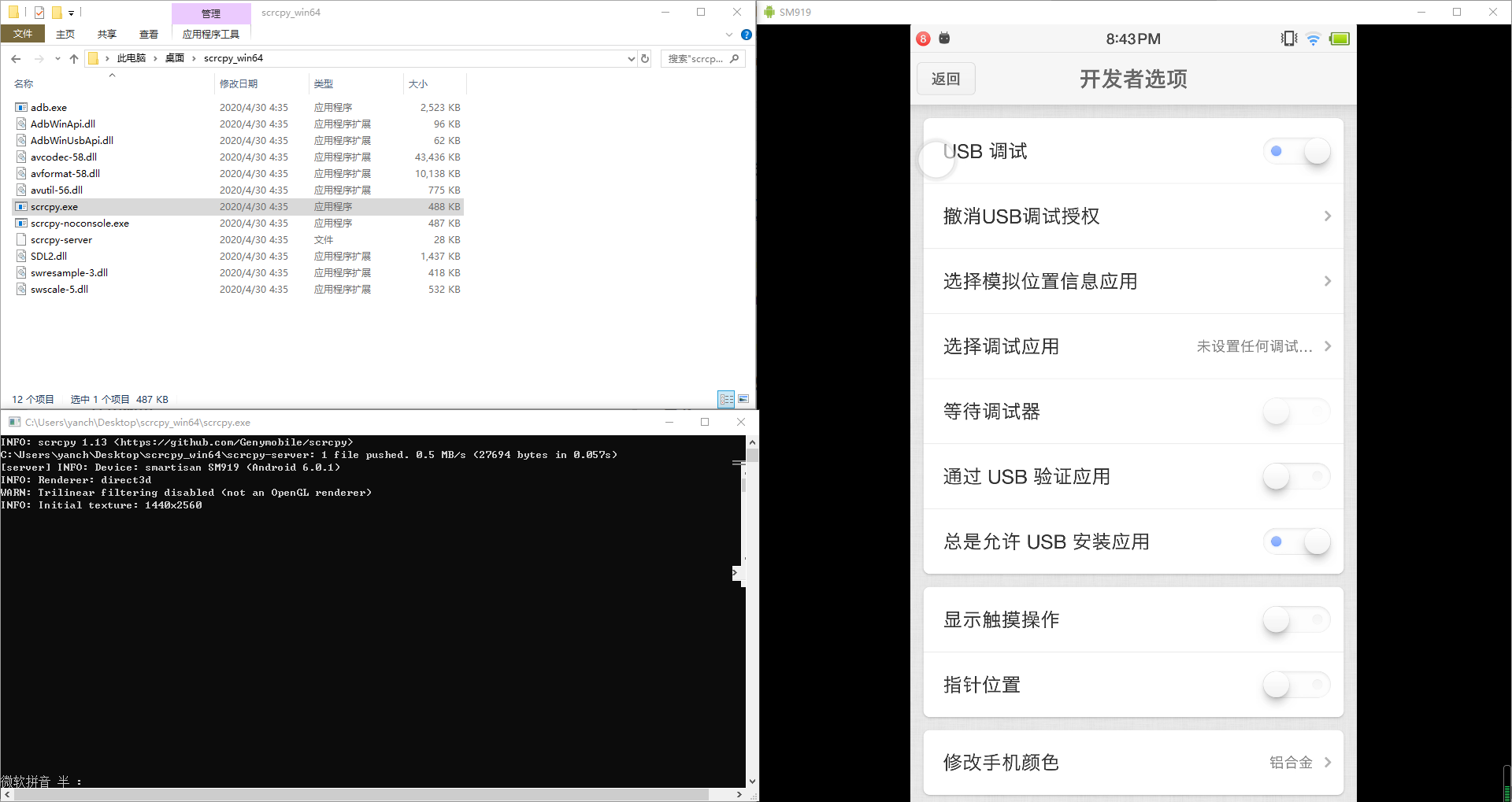Screen dimensions: 1512x802
Task: Click the search magnifier in Explorer
Action: (734, 58)
